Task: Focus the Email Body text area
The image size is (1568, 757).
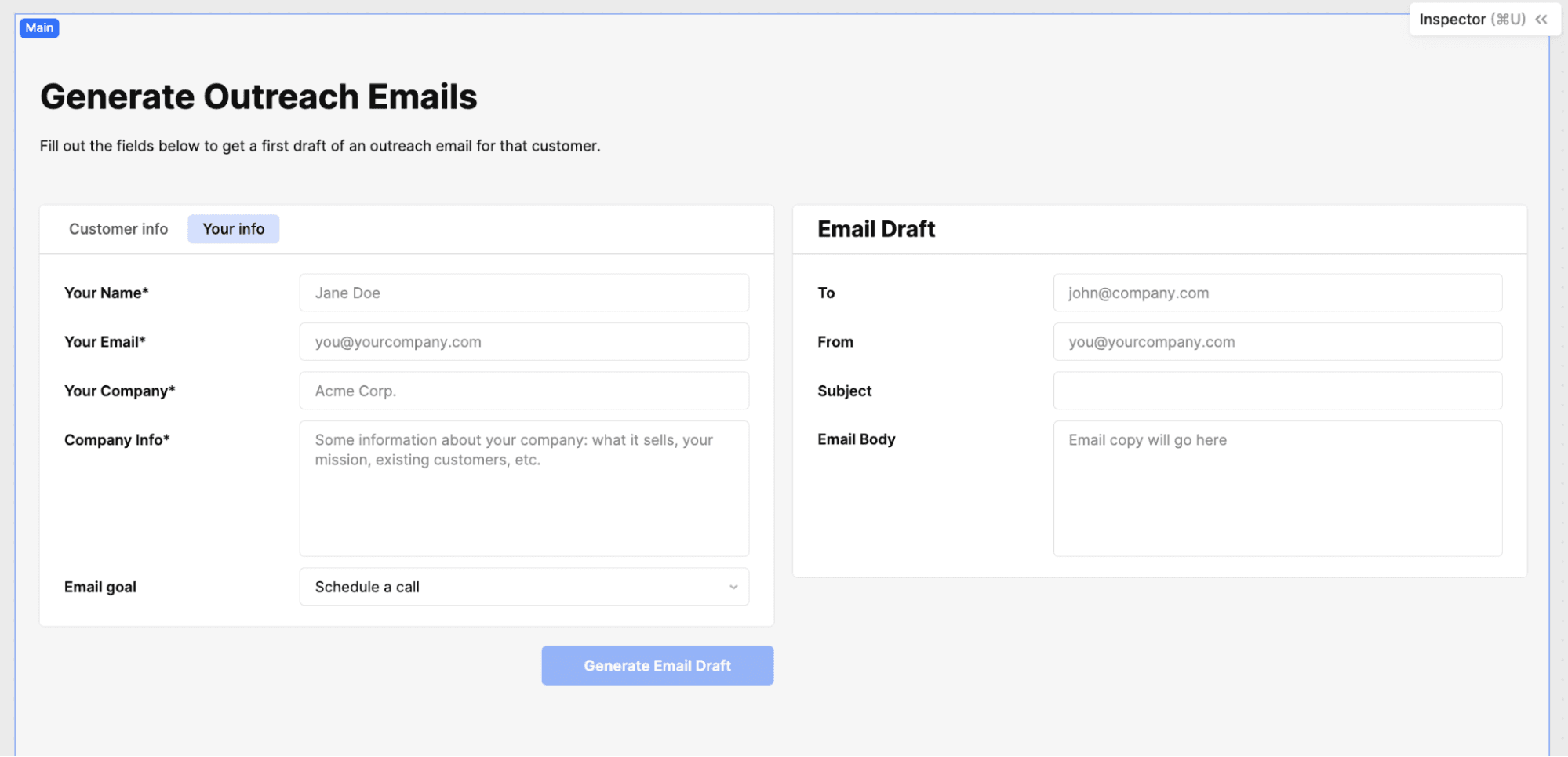Action: (1277, 488)
